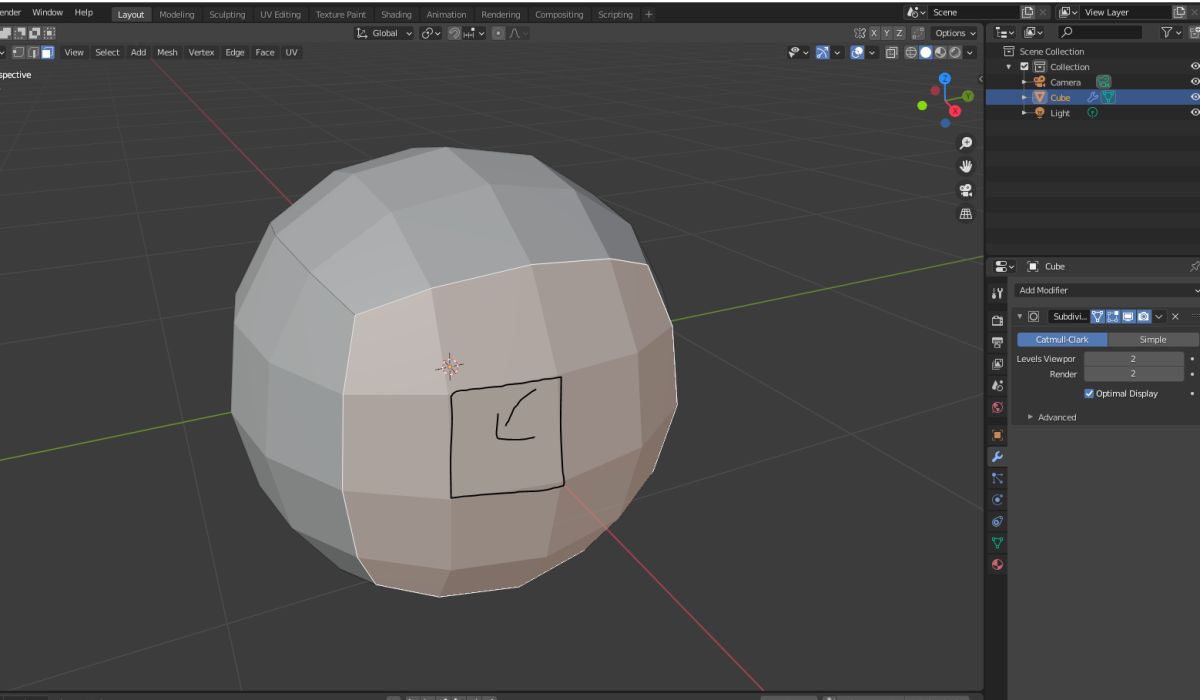Open the Help menu

coord(84,12)
